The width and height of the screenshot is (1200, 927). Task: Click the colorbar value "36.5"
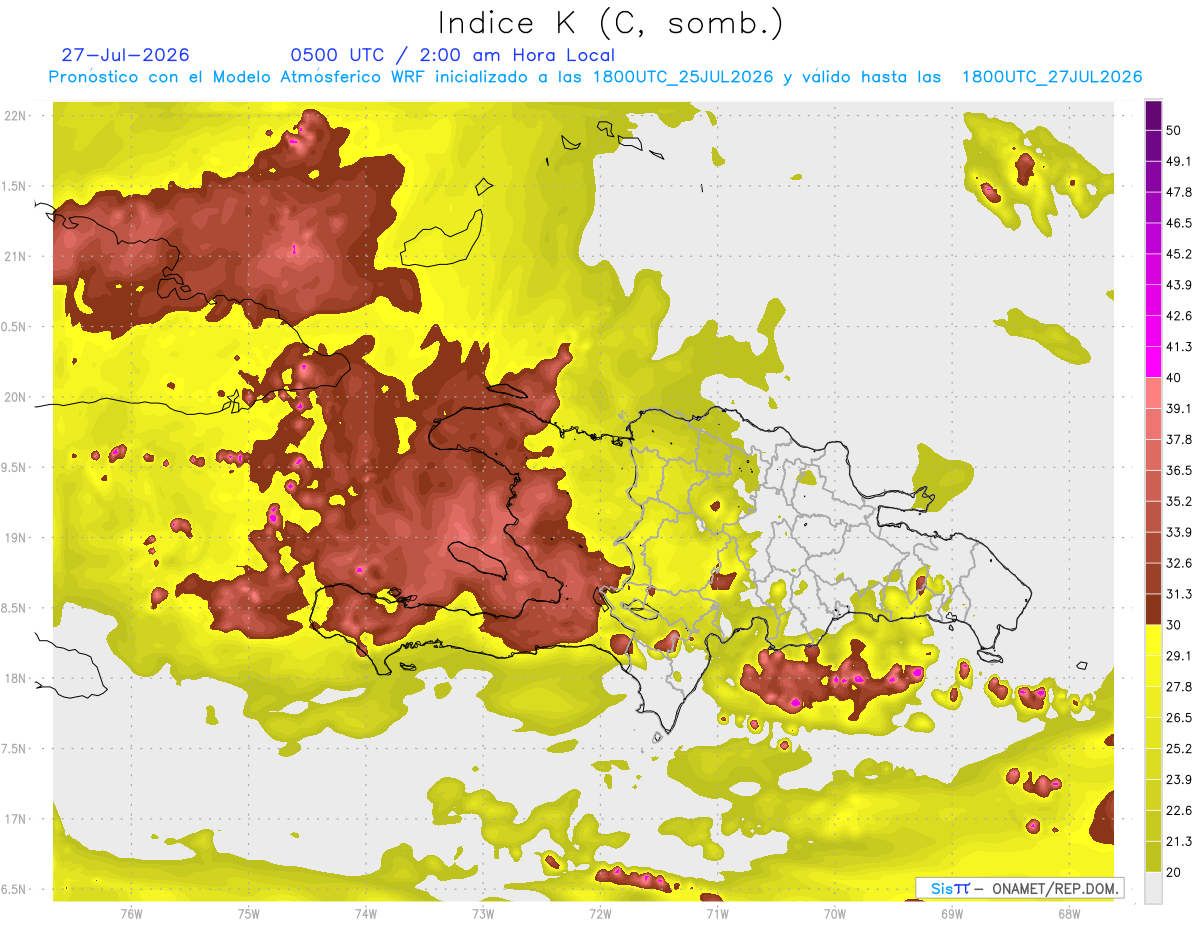coord(1179,470)
